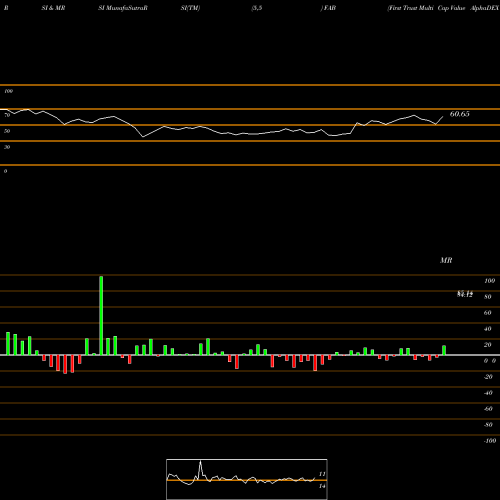The image size is (500, 500).
Task: Click the RSI axis label 50
Action: tap(7, 131)
